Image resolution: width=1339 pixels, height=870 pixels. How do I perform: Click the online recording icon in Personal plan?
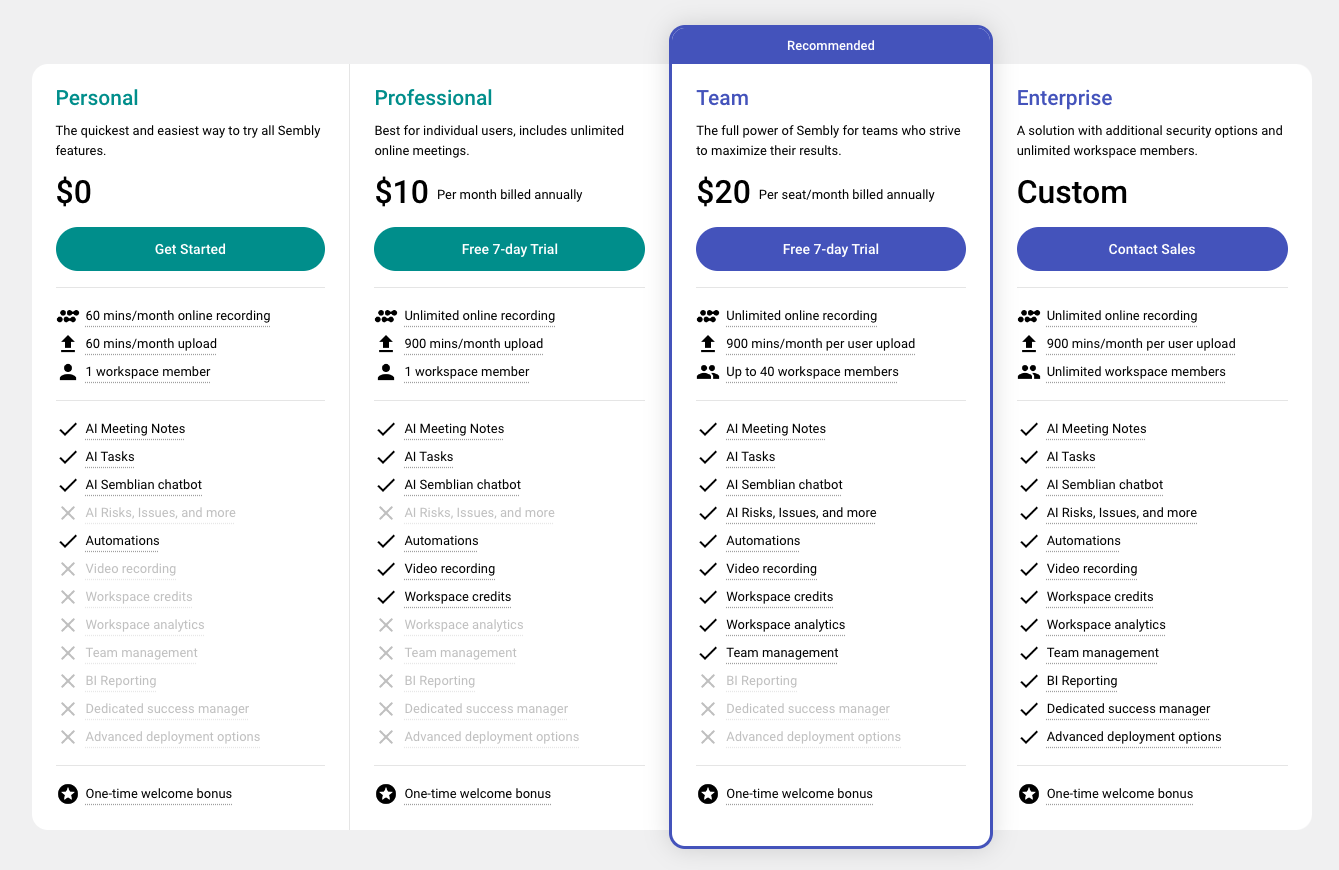tap(68, 316)
